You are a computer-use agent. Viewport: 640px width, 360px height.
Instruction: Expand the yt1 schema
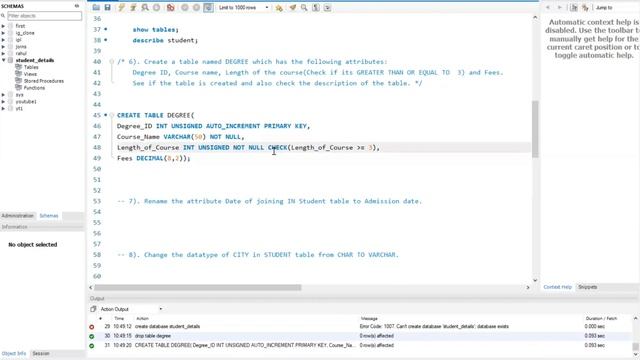pos(3,109)
